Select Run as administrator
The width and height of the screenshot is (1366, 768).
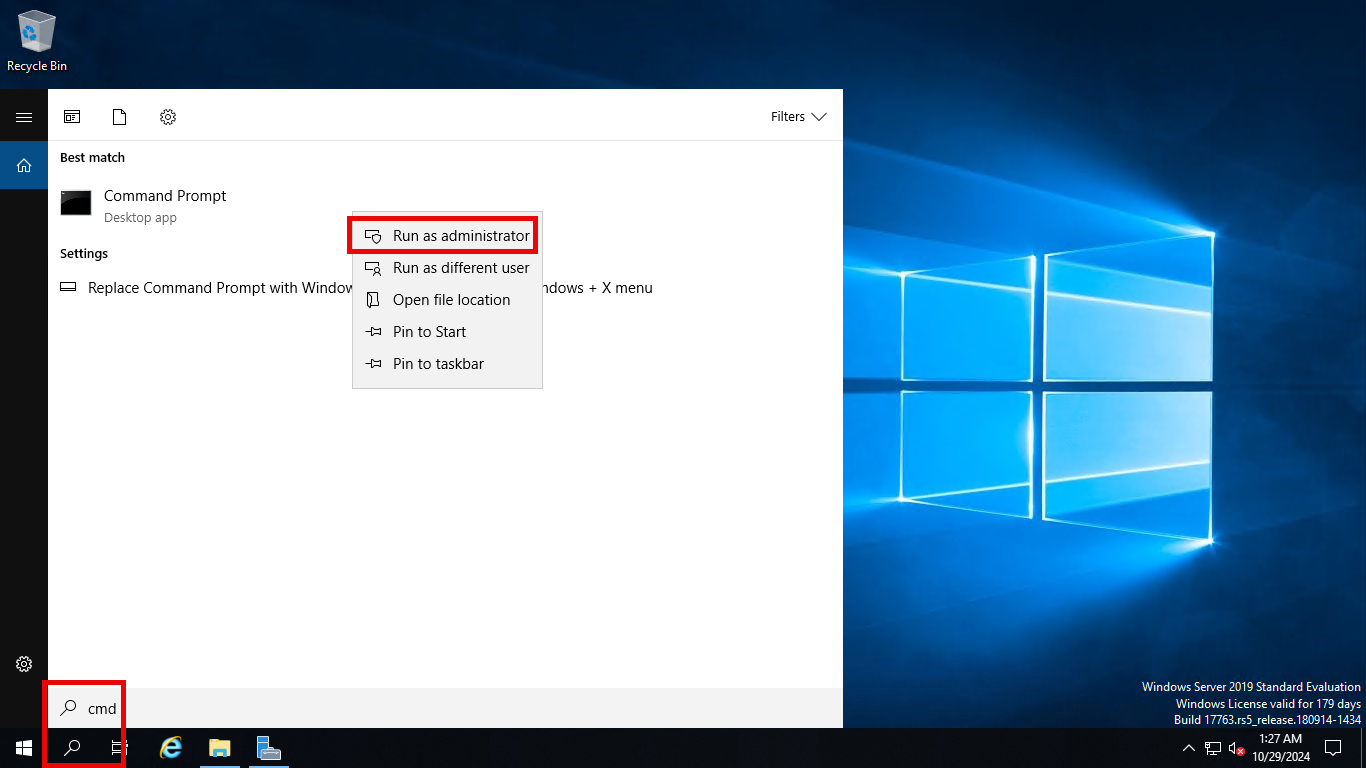click(x=460, y=236)
